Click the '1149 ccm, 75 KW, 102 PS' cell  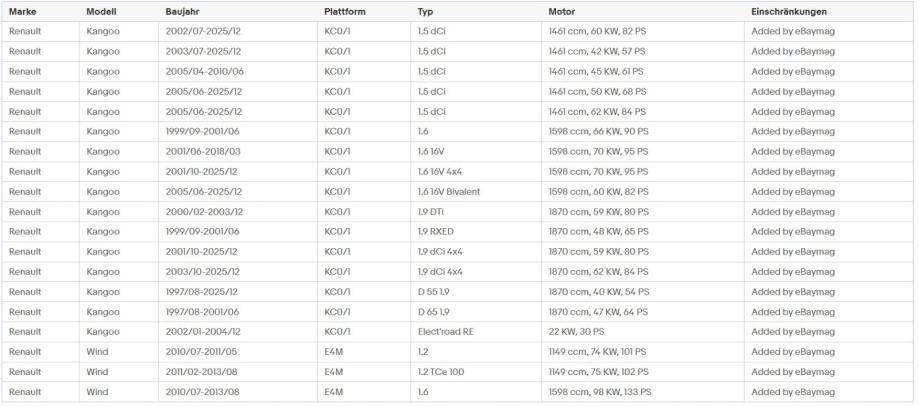point(599,371)
